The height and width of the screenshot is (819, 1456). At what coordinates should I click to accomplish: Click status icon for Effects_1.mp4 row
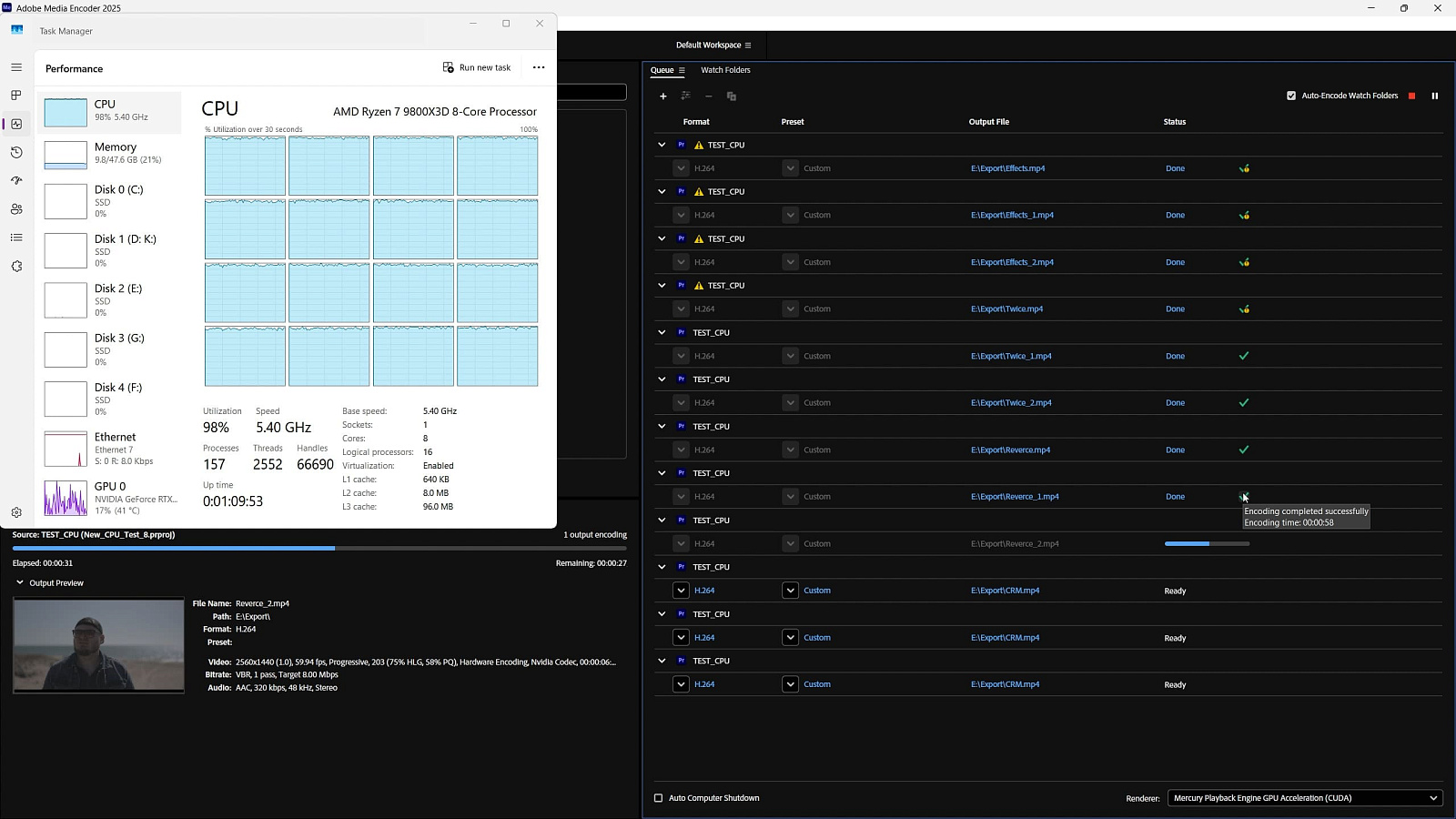click(x=1244, y=216)
